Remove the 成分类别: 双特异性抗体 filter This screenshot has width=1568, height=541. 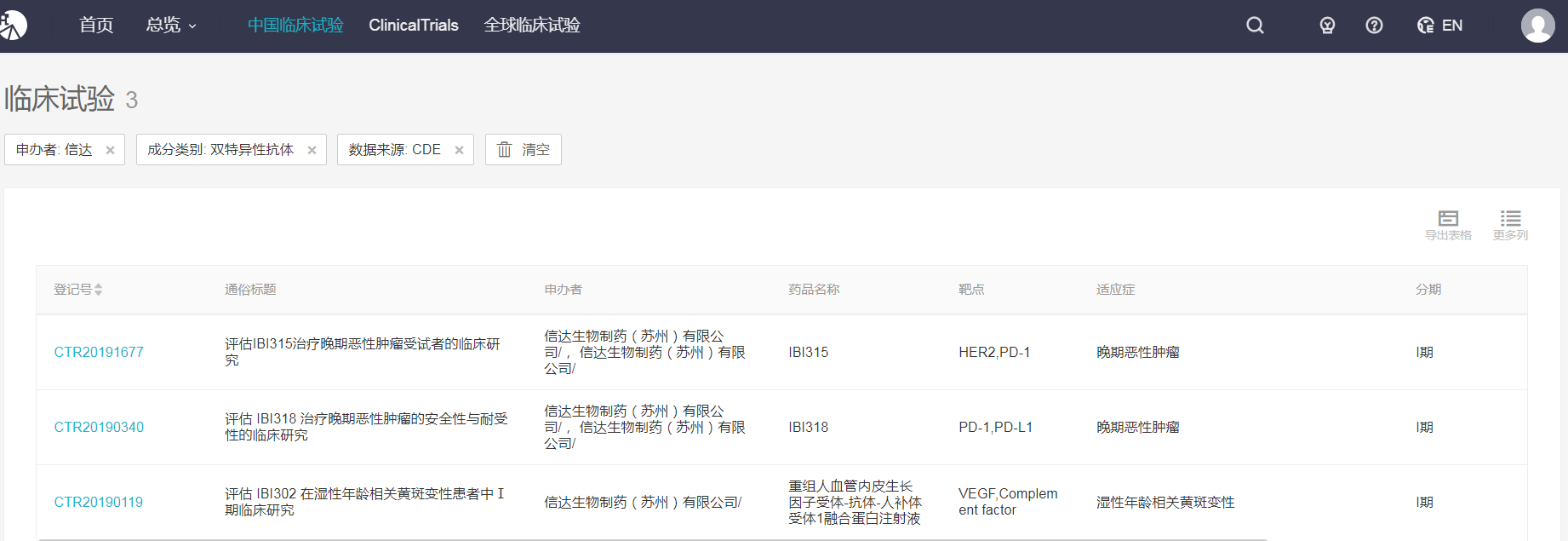click(312, 150)
